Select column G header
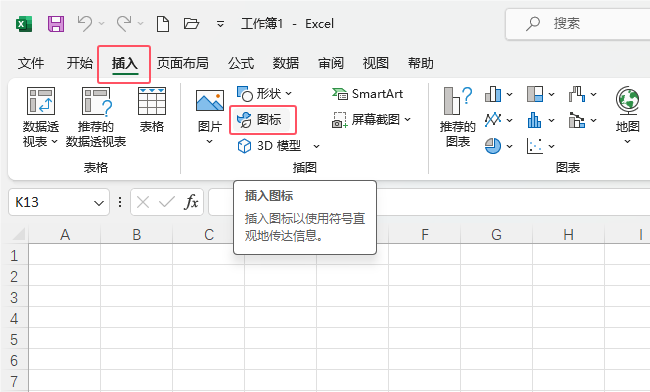 (497, 235)
